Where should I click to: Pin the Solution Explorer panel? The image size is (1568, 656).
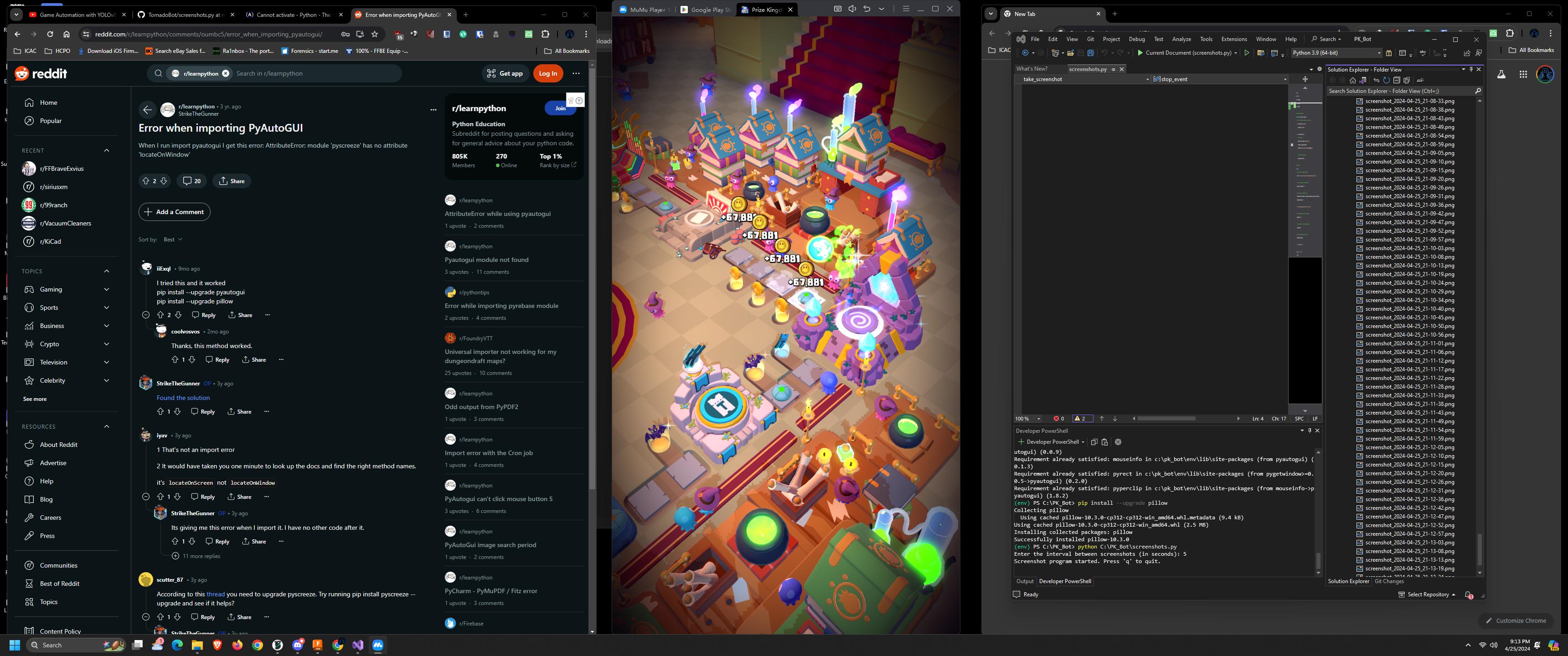(1471, 69)
